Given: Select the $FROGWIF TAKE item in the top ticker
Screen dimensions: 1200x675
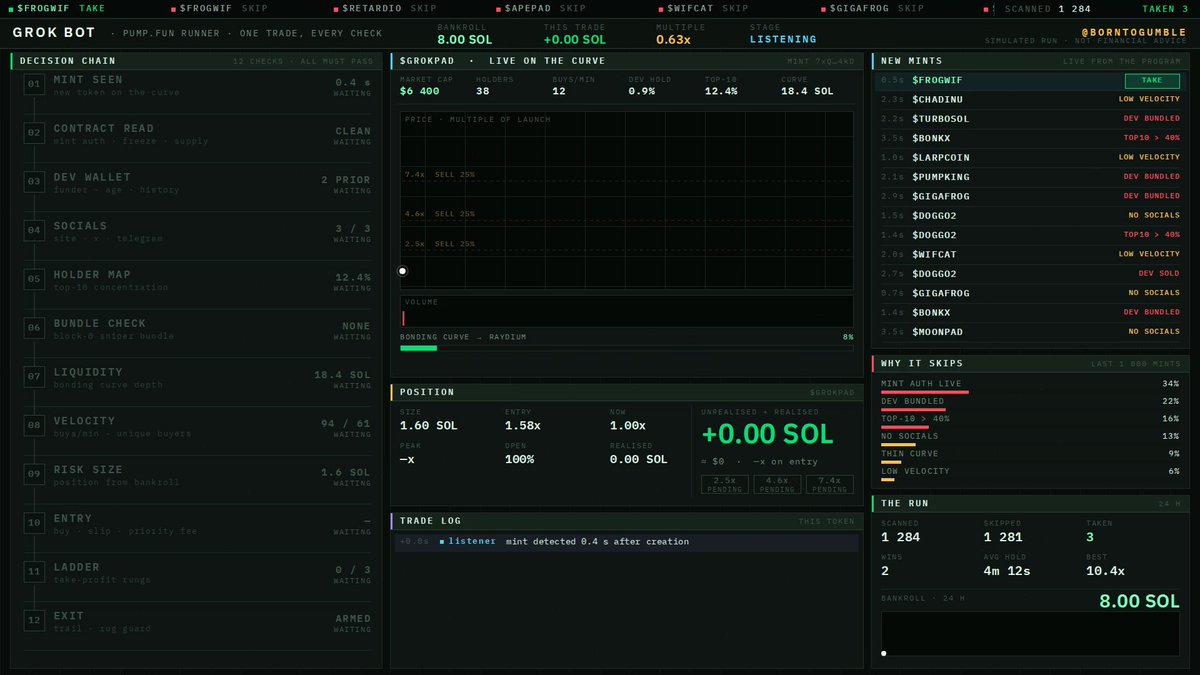Looking at the screenshot, I should coord(55,8).
